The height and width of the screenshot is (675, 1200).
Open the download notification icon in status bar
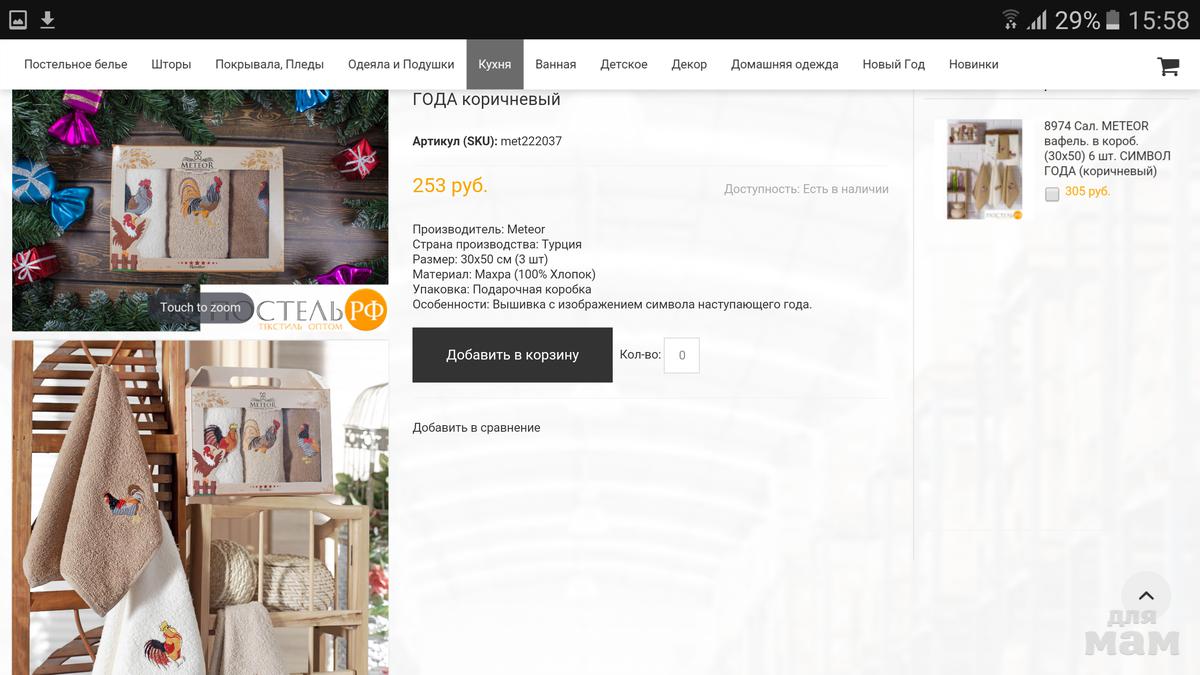tap(48, 19)
